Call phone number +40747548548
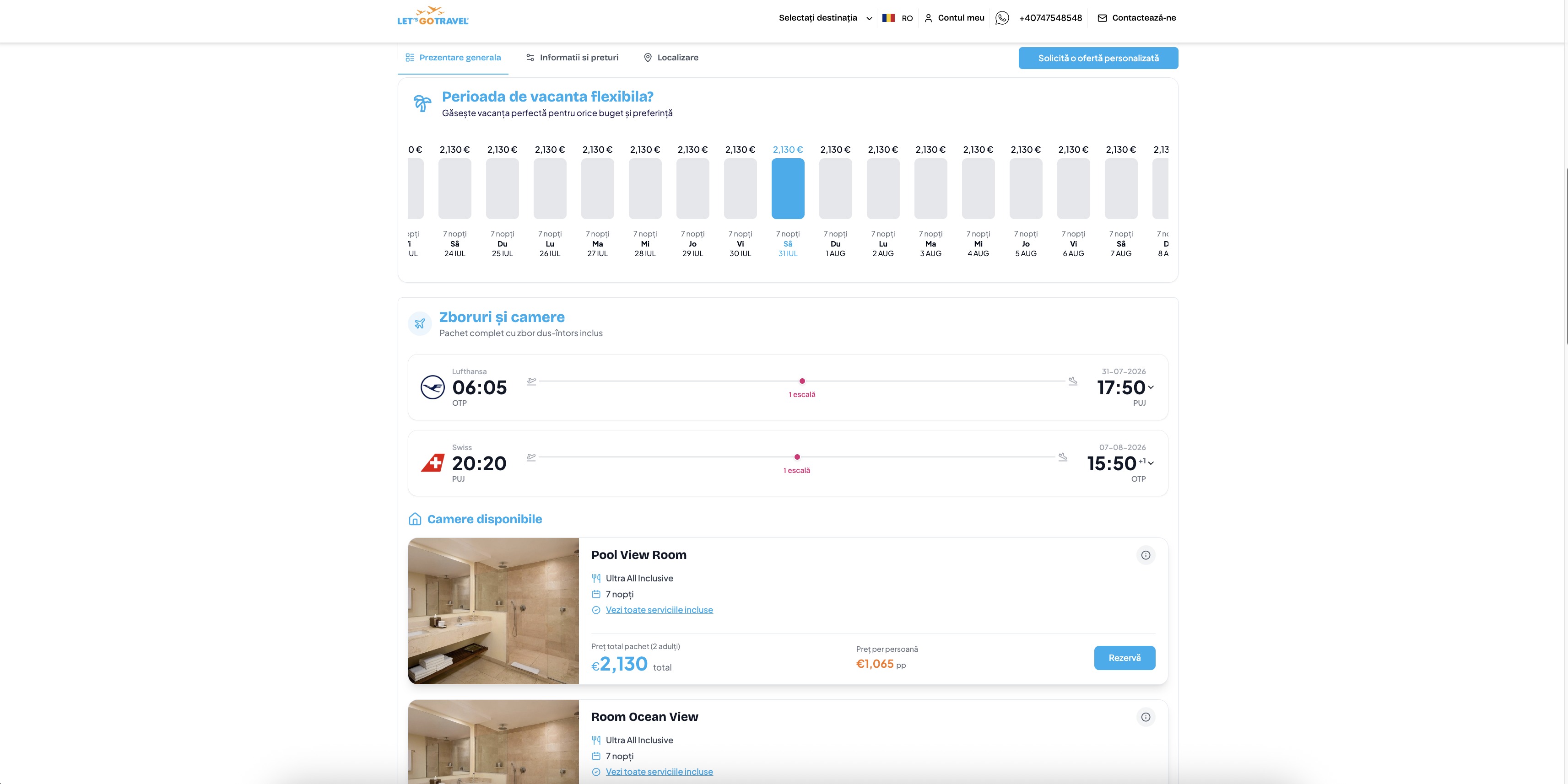Viewport: 1568px width, 784px height. (x=1050, y=18)
